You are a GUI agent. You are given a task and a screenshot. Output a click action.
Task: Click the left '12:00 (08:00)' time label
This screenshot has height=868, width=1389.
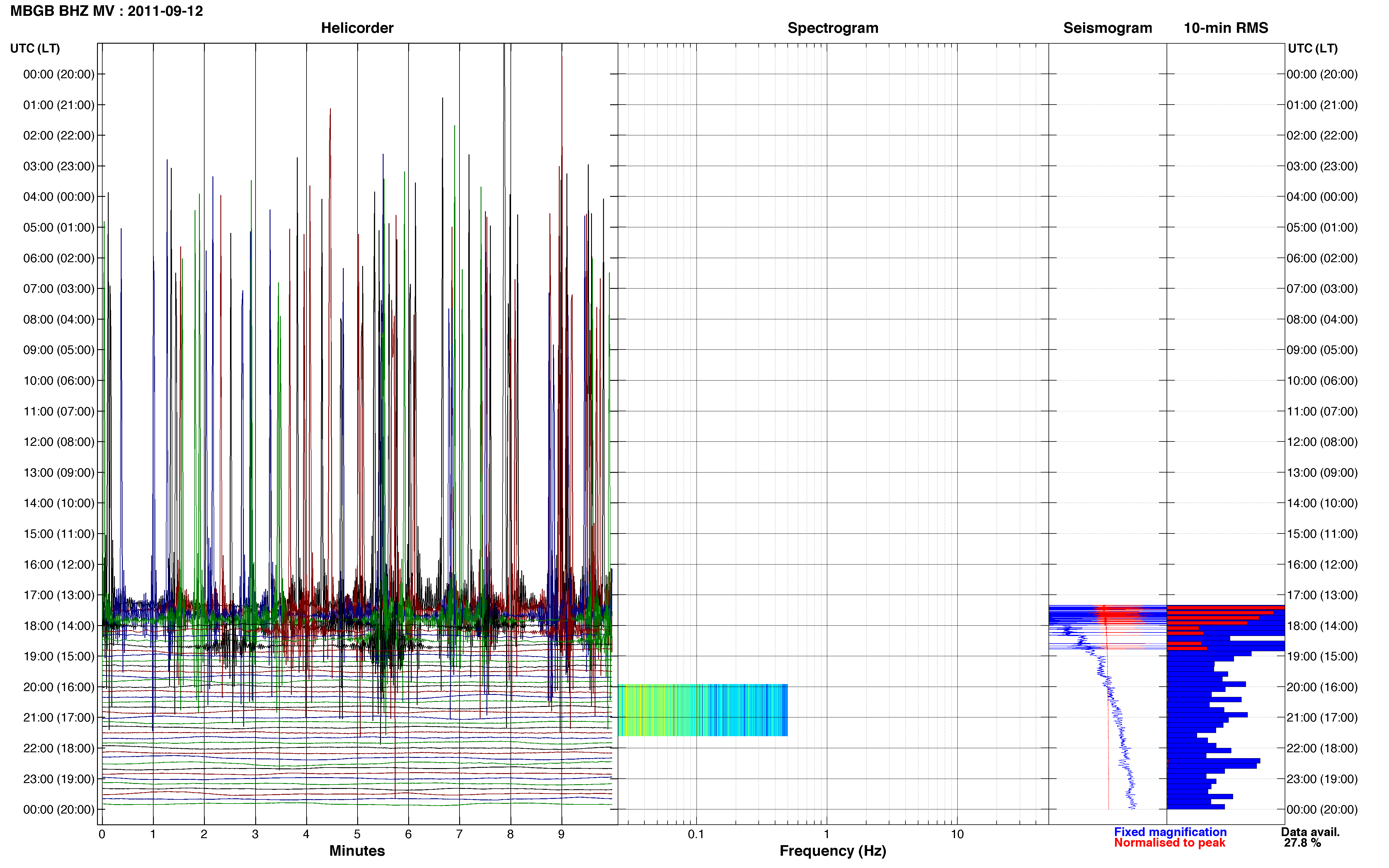(x=59, y=442)
